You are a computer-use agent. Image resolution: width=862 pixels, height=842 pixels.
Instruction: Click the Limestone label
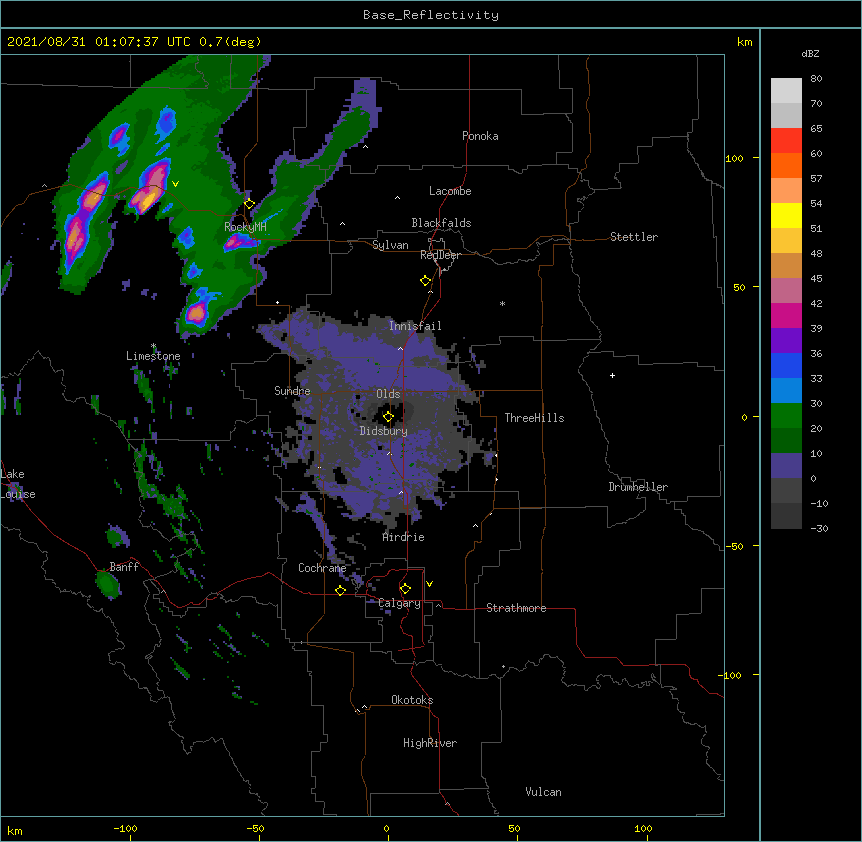153,356
